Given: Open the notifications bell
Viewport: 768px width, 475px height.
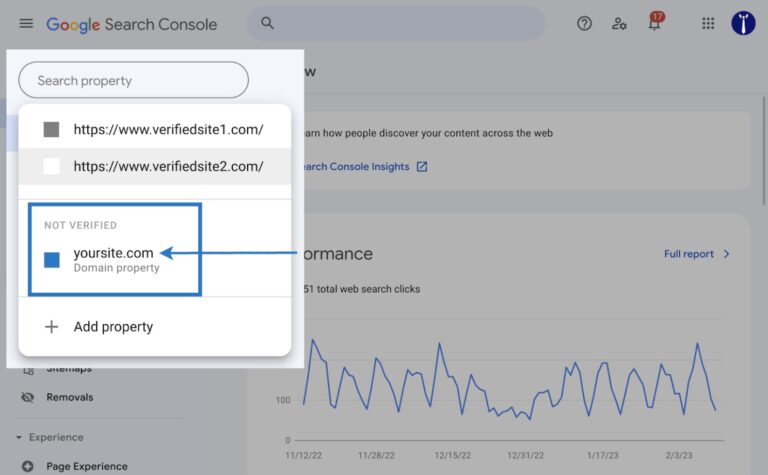Looking at the screenshot, I should [655, 24].
